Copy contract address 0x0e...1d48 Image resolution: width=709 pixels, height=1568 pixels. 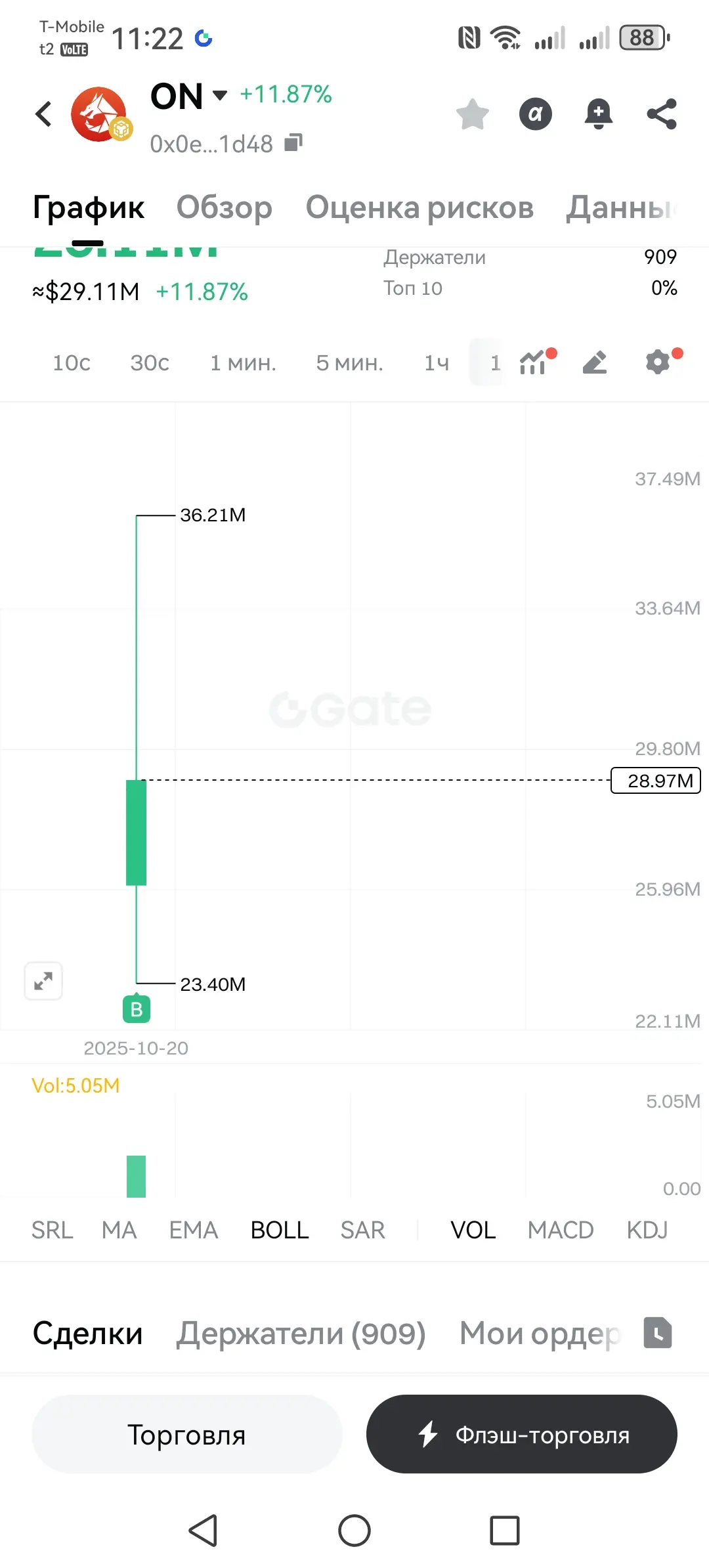click(x=293, y=142)
